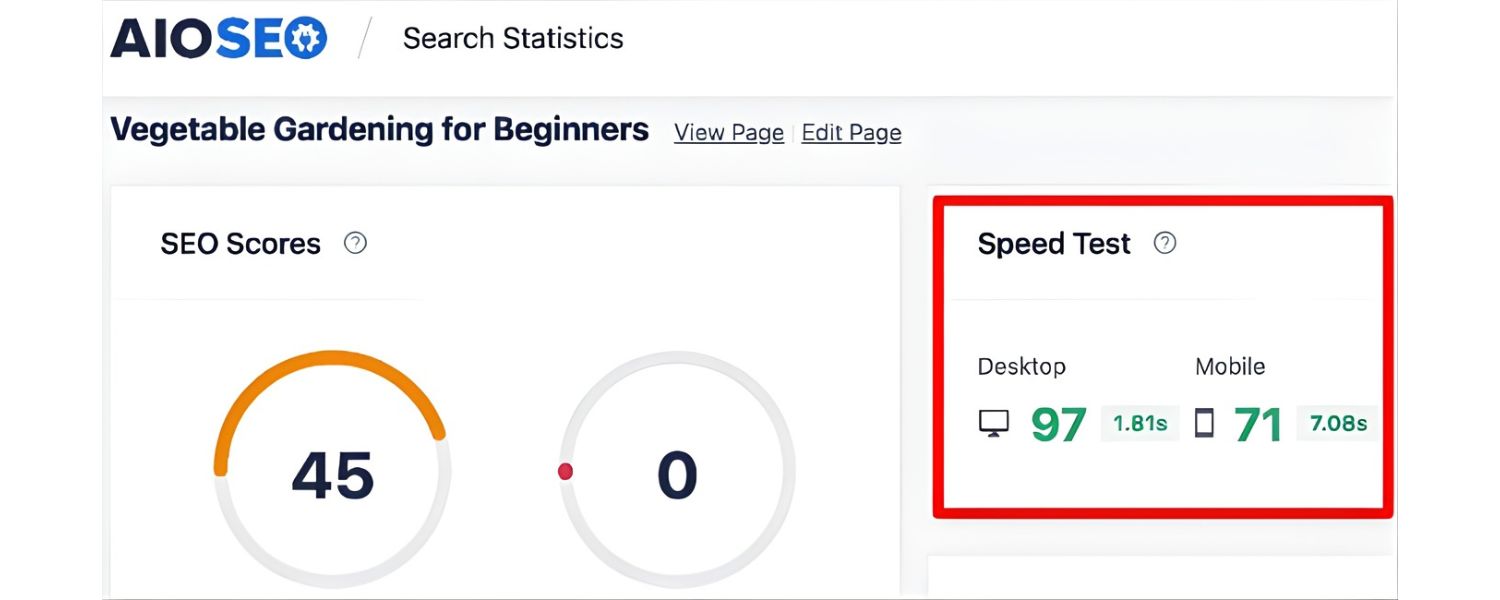The image size is (1500, 600).
Task: Select the 1.81s load time badge
Action: pos(1139,423)
